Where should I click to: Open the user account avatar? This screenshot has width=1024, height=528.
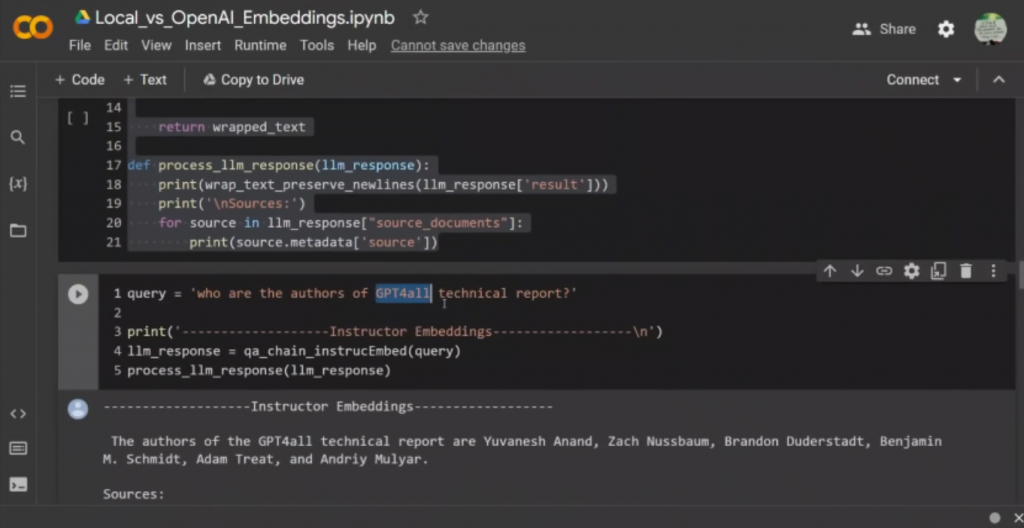(x=990, y=29)
